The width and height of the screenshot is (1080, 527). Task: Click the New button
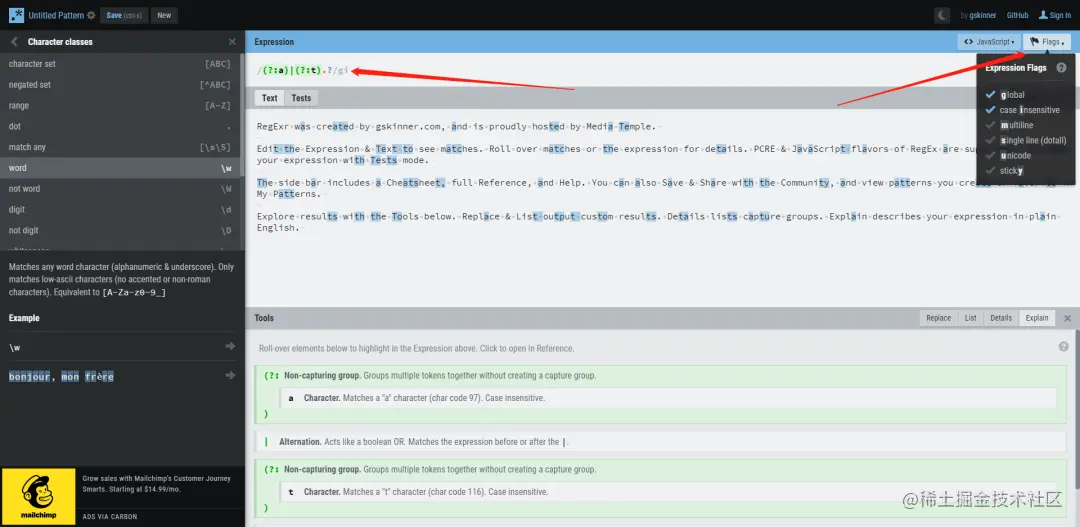[164, 15]
